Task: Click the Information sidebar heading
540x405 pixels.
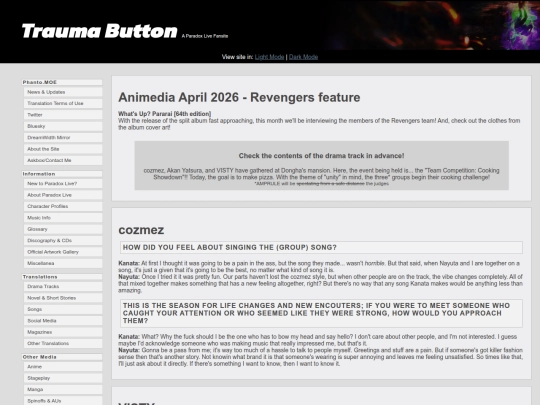Action: (62, 174)
